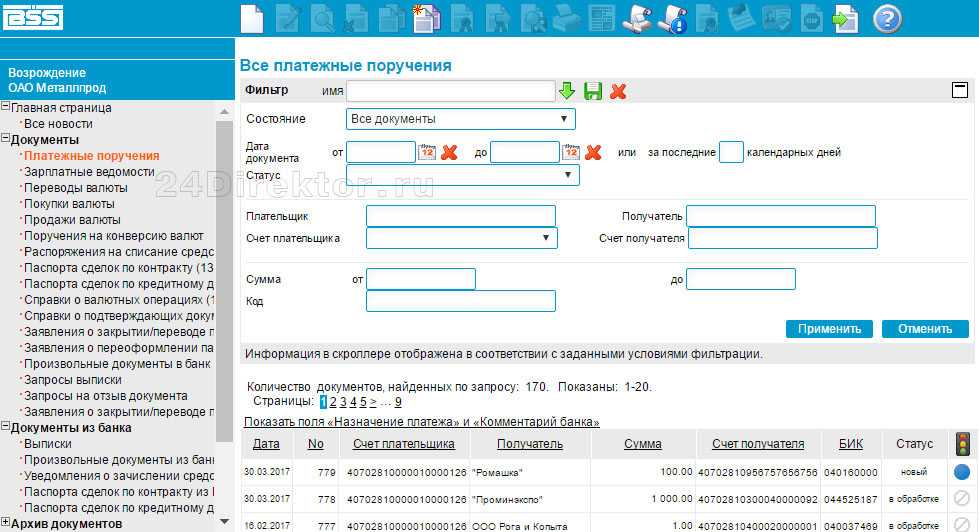Clear the end date with red X
The height and width of the screenshot is (532, 979).
pos(593,152)
